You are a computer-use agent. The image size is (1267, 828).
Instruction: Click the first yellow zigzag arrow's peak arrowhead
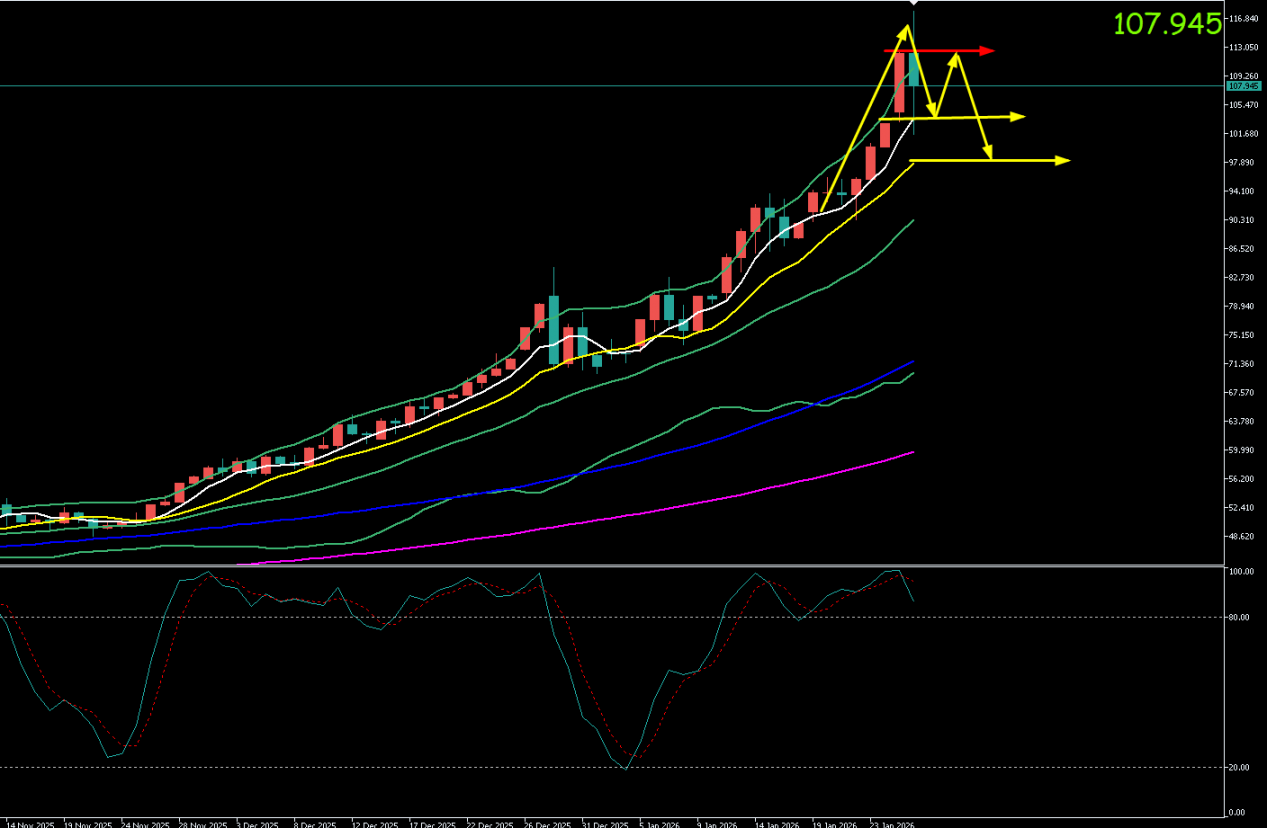tap(908, 30)
